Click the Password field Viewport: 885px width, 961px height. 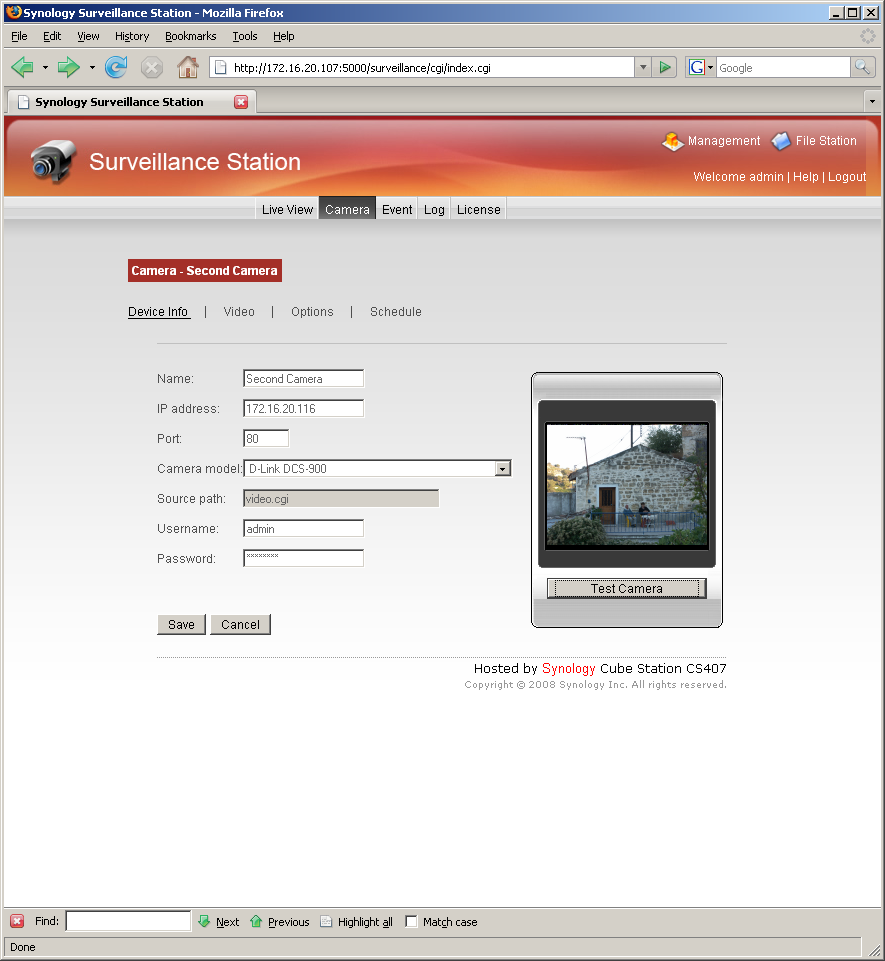tap(303, 558)
